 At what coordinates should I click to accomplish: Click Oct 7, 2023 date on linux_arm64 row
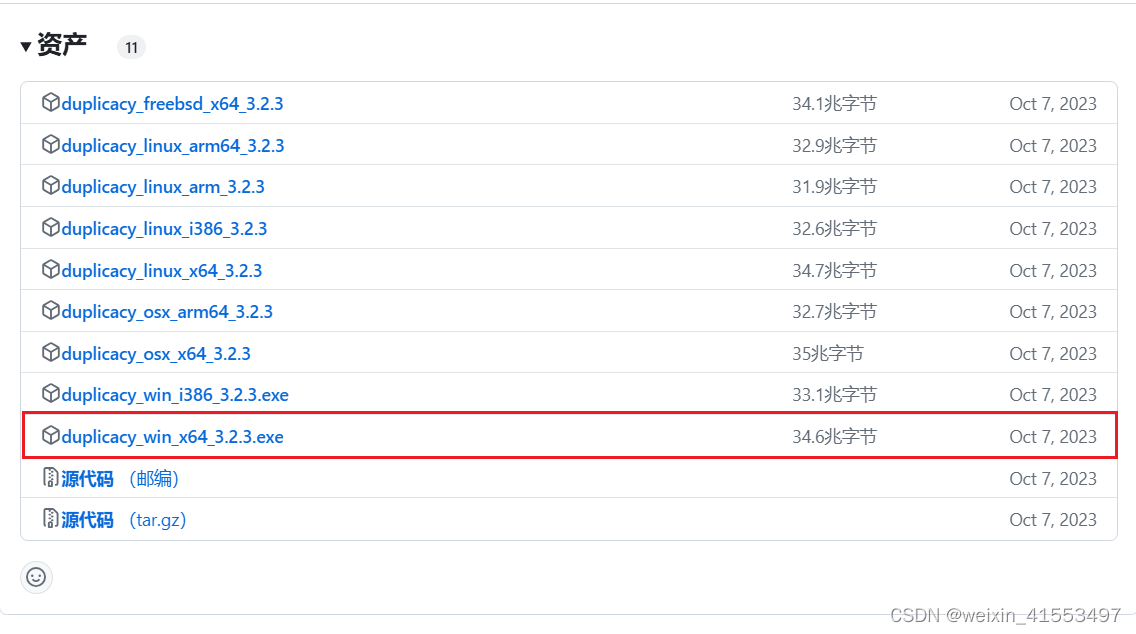[x=1053, y=146]
